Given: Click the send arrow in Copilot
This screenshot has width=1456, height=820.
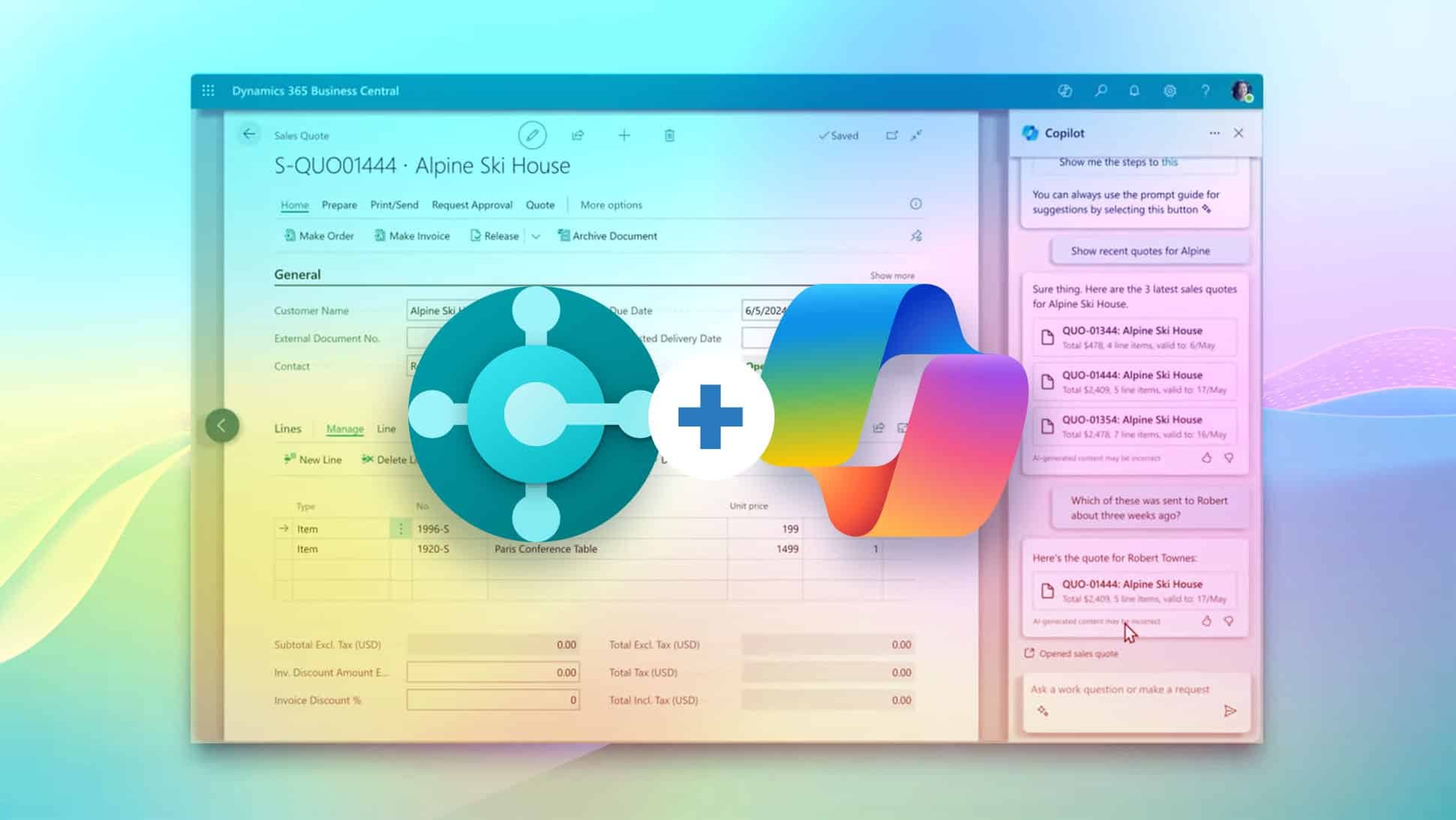Looking at the screenshot, I should coord(1229,710).
